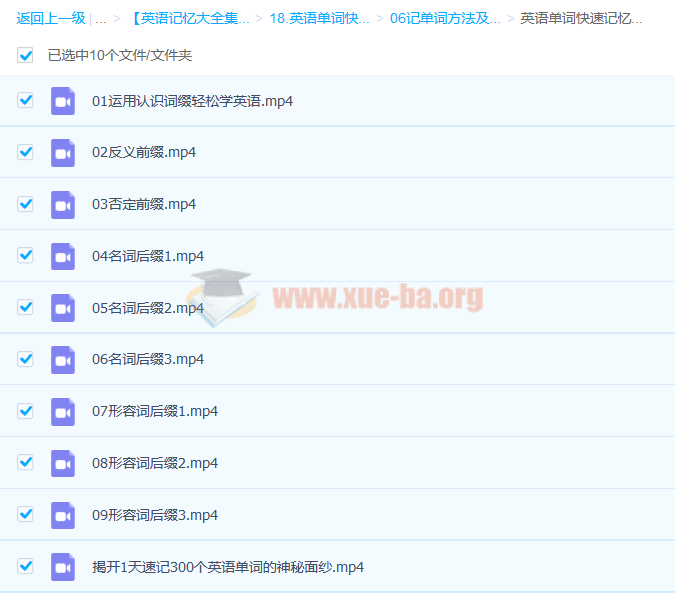
Task: Open 06记单词方法及 breadcrumb folder
Action: coord(445,18)
